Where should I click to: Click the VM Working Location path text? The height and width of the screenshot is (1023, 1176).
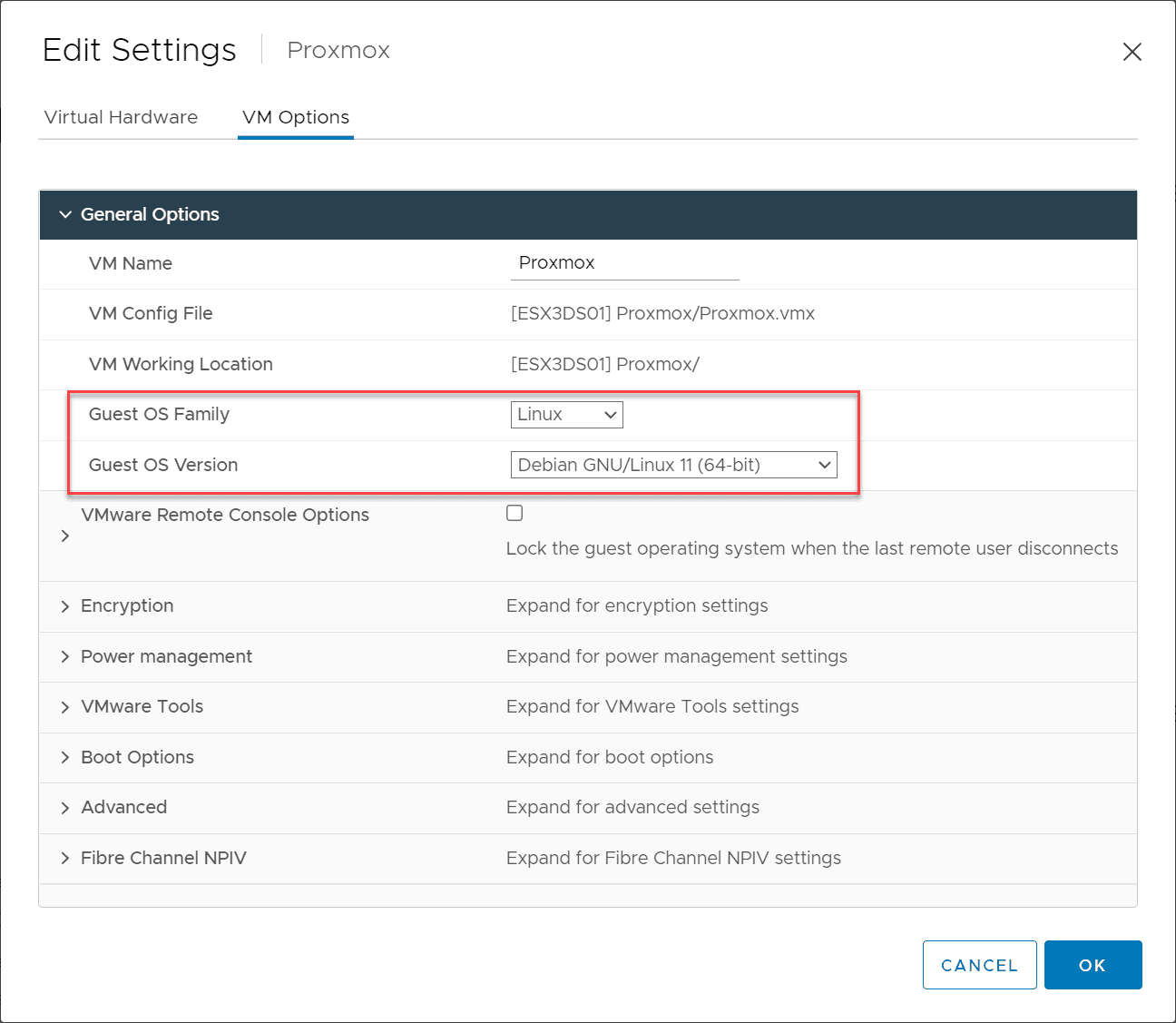604,364
